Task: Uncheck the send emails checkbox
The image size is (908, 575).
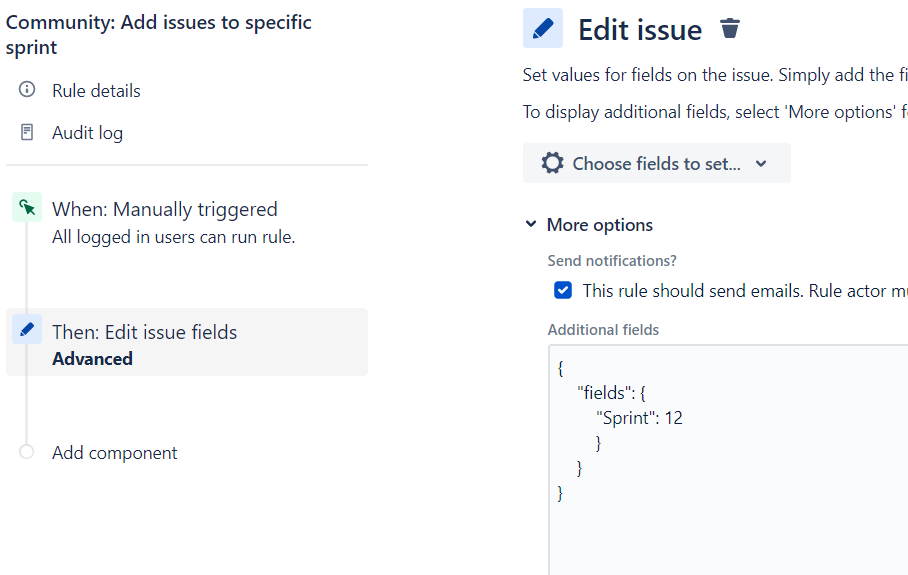Action: [x=563, y=291]
